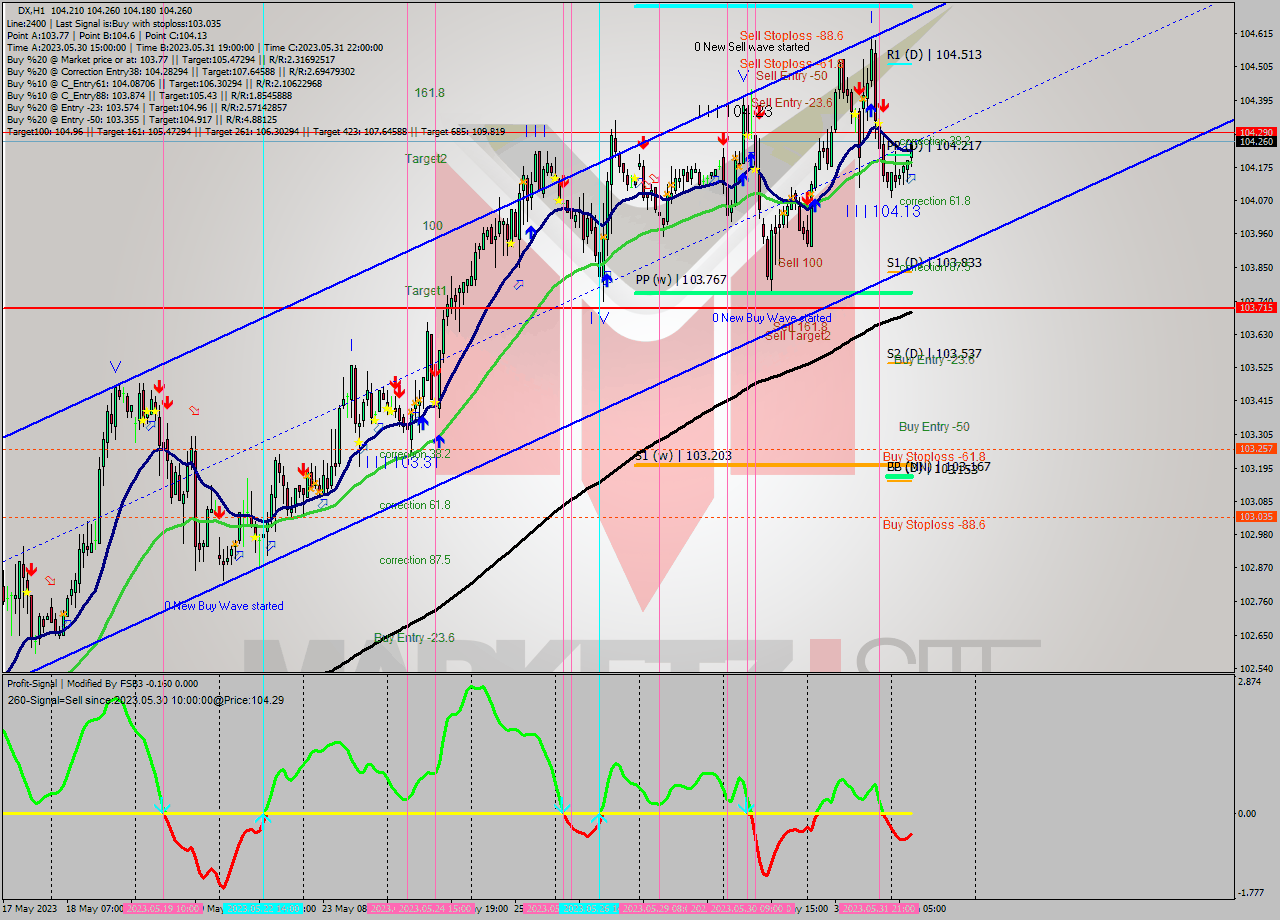Image resolution: width=1280 pixels, height=920 pixels.
Task: Click the 102.540 price axis value
Action: (1256, 668)
